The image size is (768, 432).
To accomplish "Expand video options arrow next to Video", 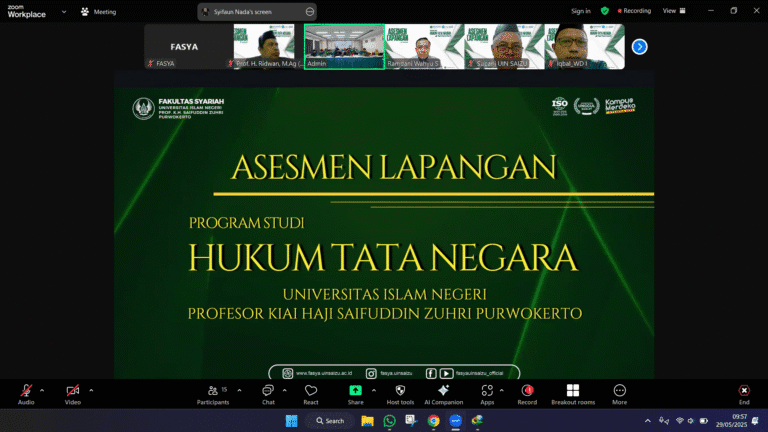I will (x=91, y=390).
